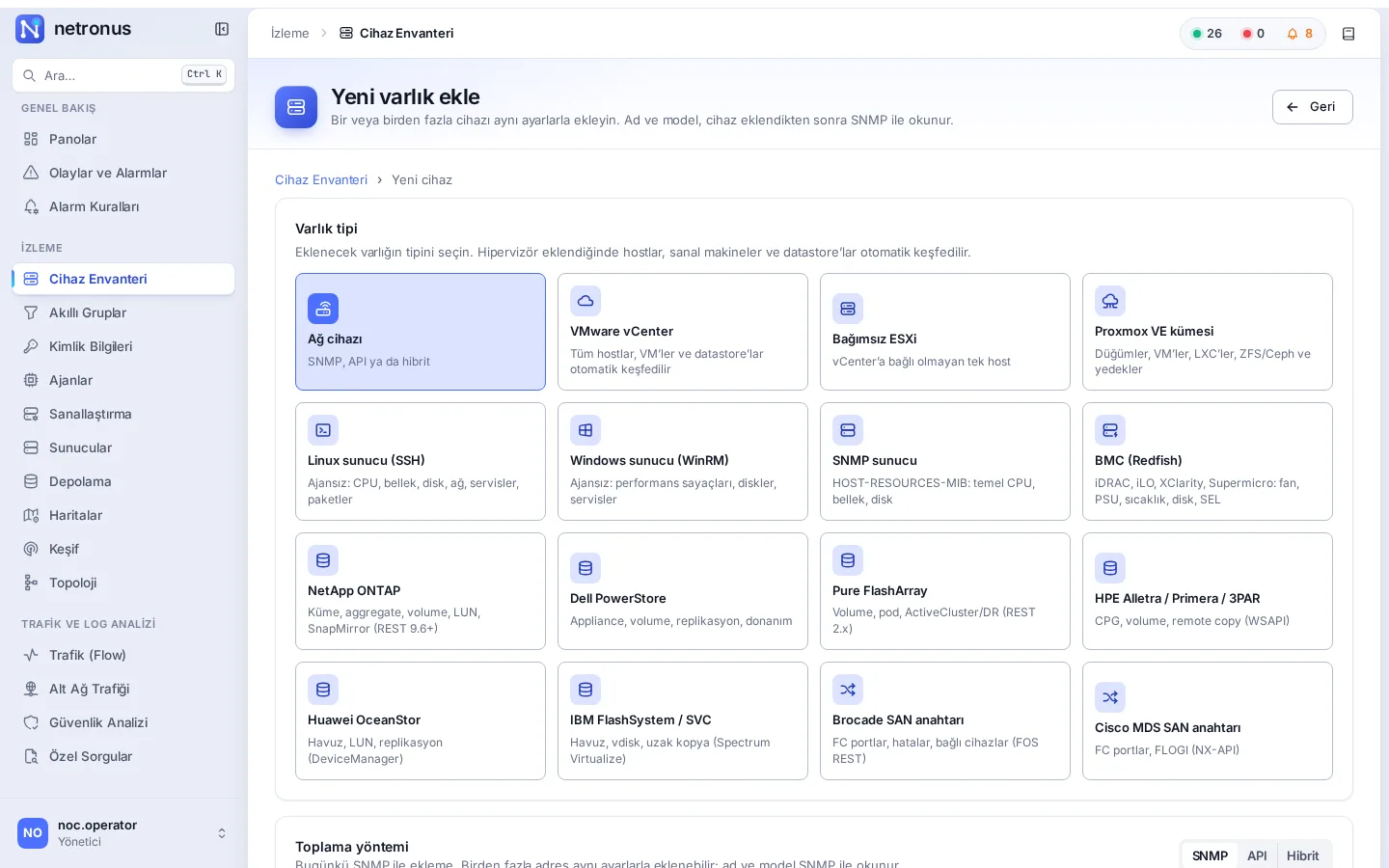Click the Keşif radar icon
1389x868 pixels.
[x=31, y=549]
